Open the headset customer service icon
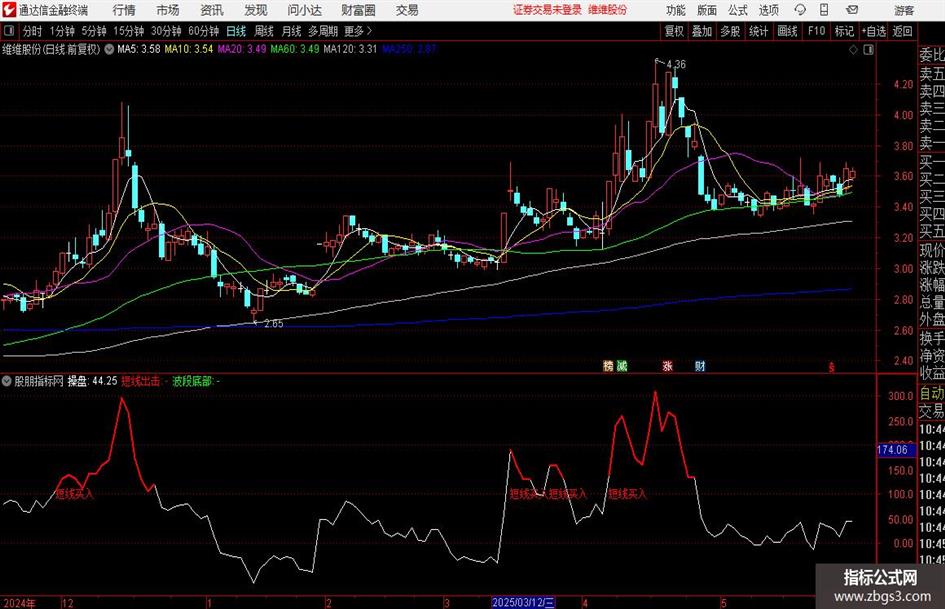This screenshot has width=945, height=609. [800, 10]
